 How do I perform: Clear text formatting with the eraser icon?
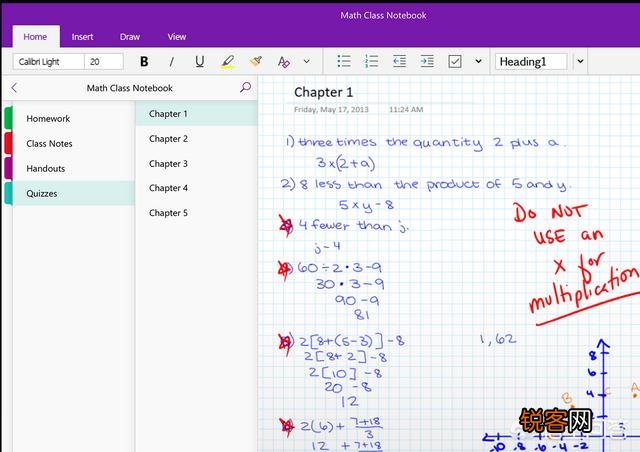click(283, 62)
